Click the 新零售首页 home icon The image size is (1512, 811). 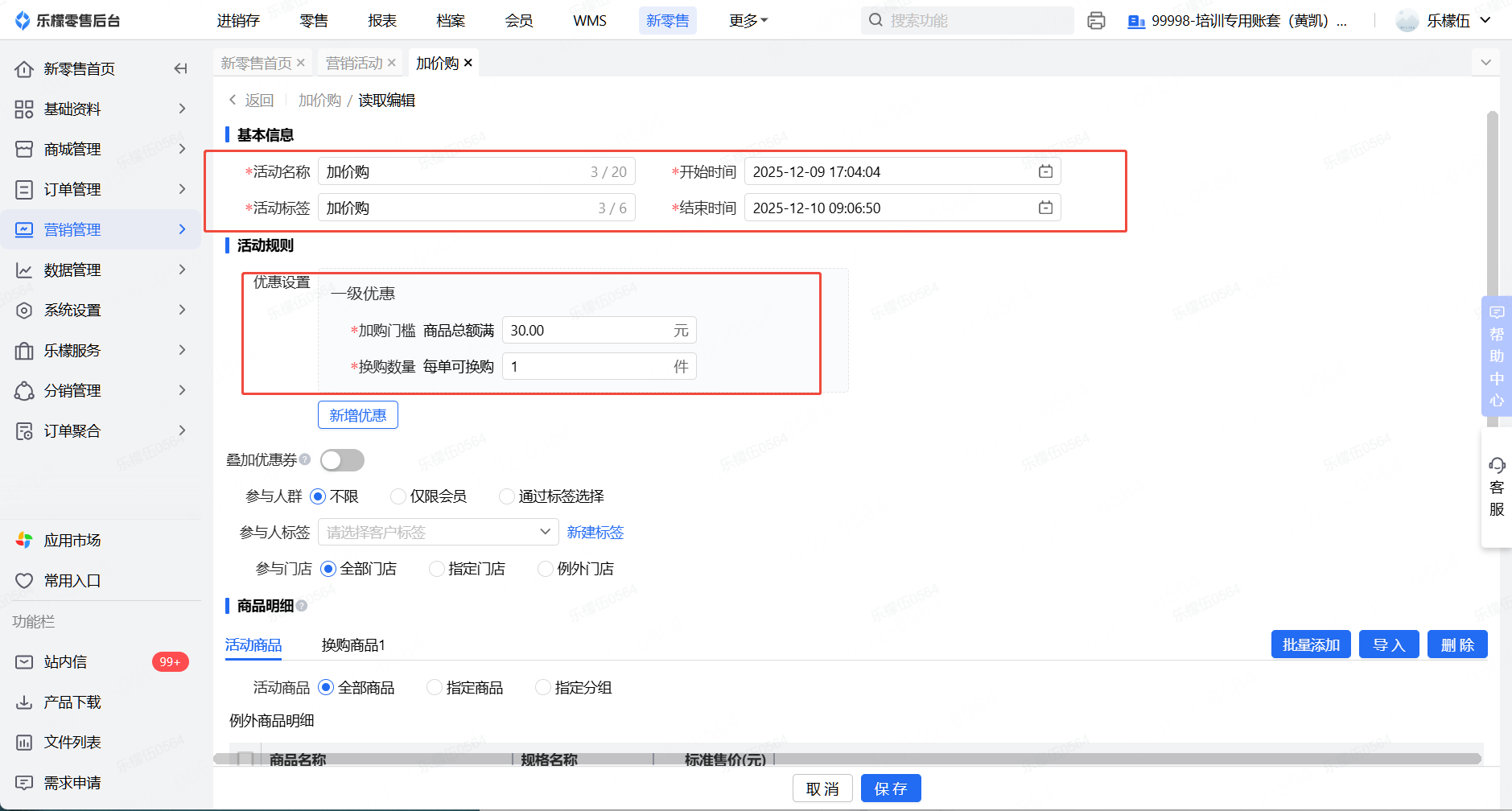[24, 69]
